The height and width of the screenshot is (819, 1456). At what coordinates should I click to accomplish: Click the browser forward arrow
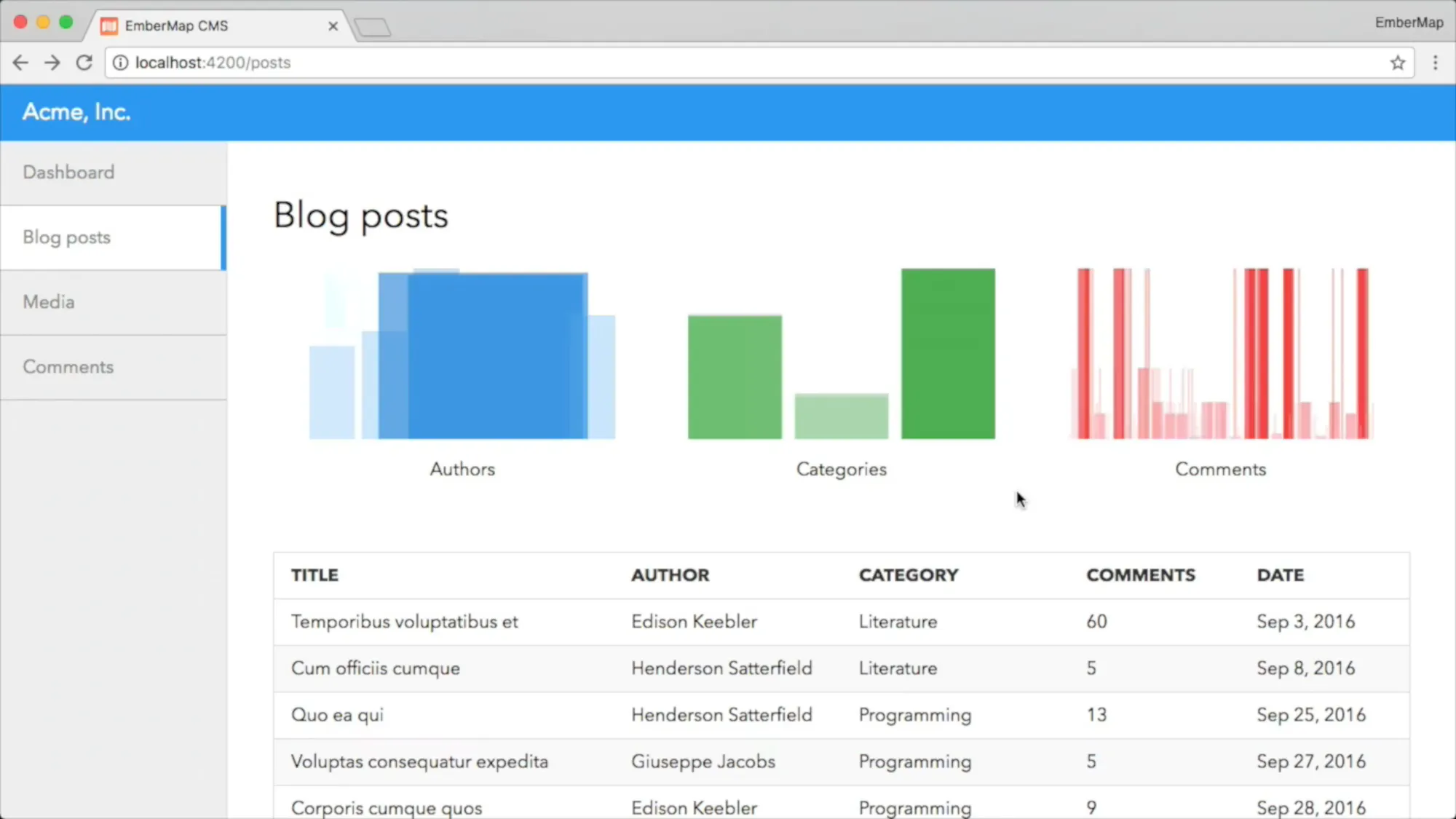[x=52, y=63]
